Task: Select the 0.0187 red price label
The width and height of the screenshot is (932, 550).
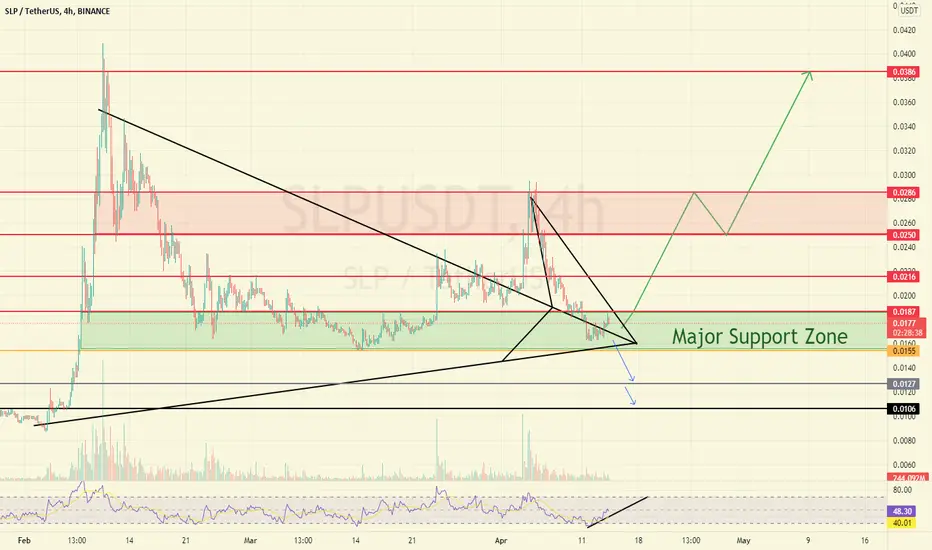Action: (x=903, y=312)
